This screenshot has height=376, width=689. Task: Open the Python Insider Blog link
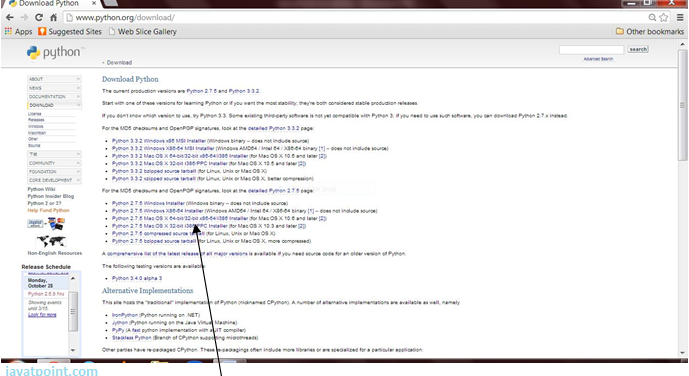pyautogui.click(x=51, y=196)
